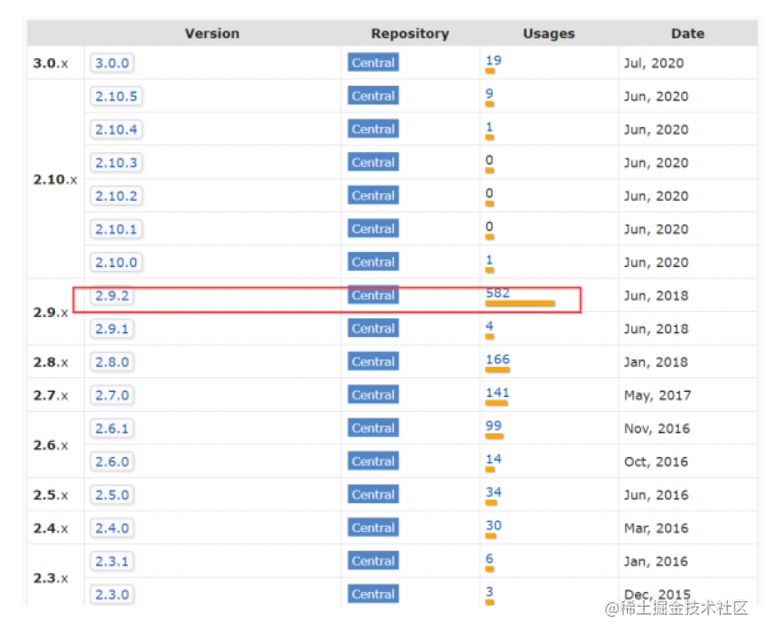Open version 2.7.0 link
The width and height of the screenshot is (767, 636).
[112, 395]
